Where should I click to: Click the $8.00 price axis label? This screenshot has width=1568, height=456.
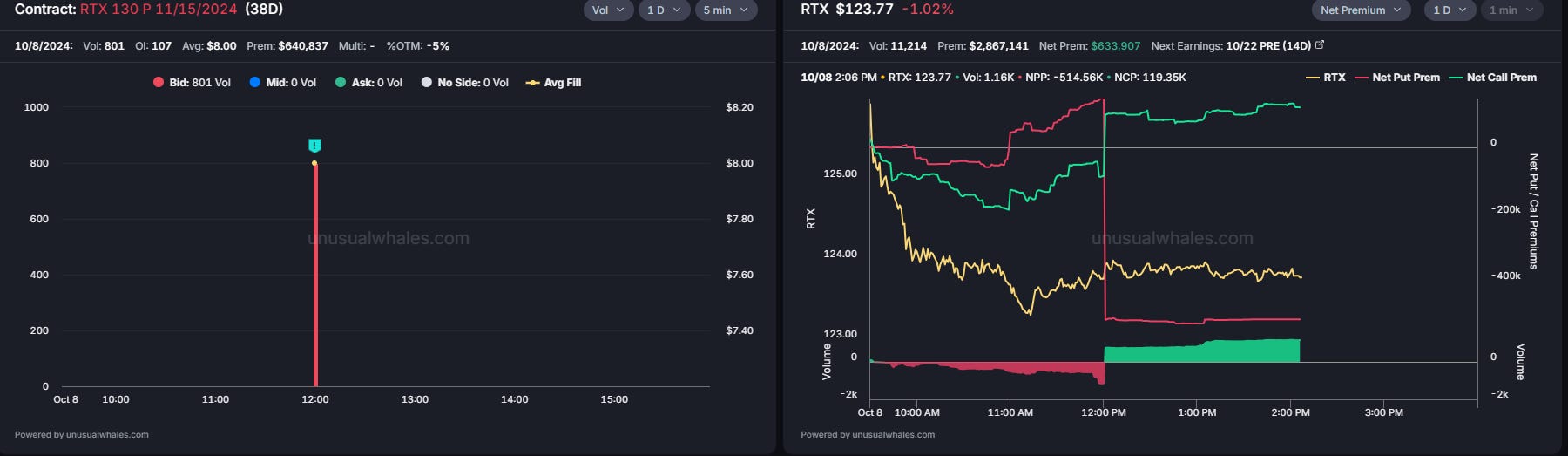740,163
